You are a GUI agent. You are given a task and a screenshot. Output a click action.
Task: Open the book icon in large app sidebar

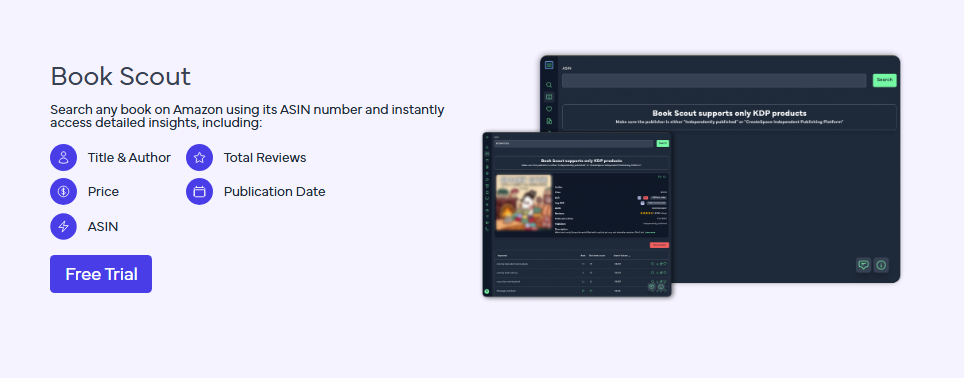[549, 97]
